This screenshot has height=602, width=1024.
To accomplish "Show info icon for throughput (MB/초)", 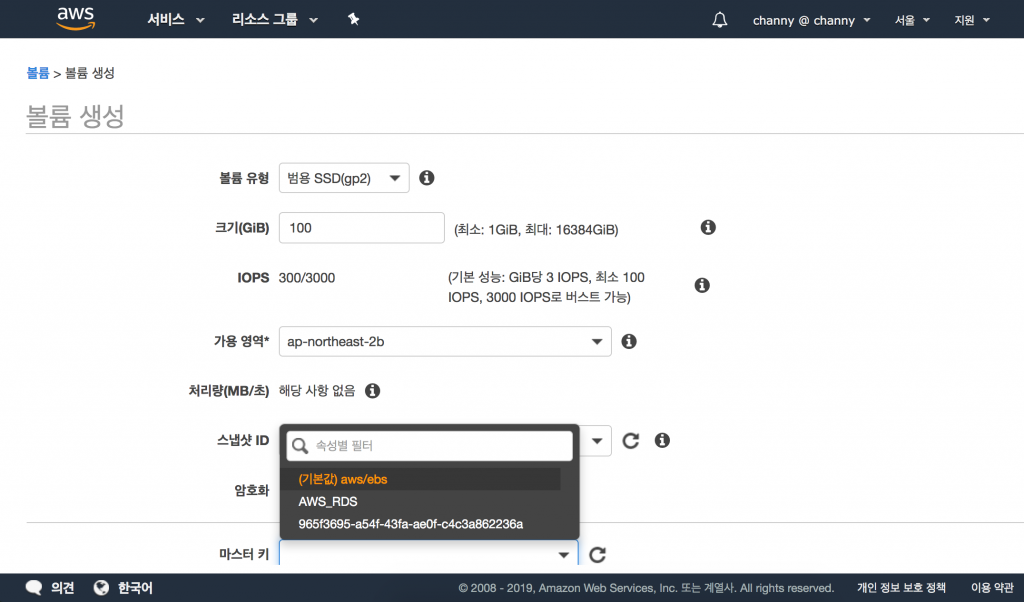I will click(x=372, y=390).
